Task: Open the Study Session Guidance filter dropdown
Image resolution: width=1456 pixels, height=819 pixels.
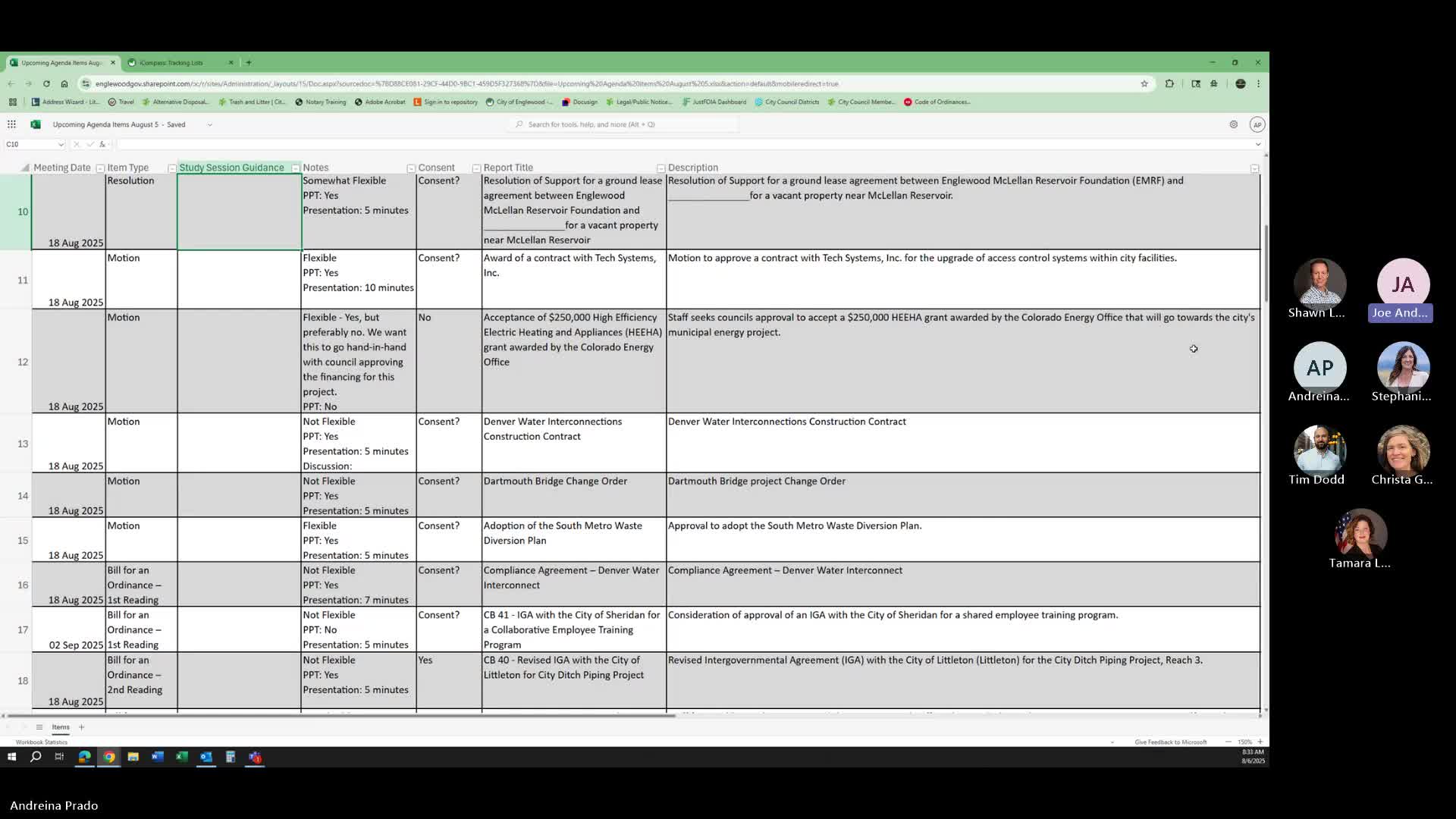Action: (295, 168)
